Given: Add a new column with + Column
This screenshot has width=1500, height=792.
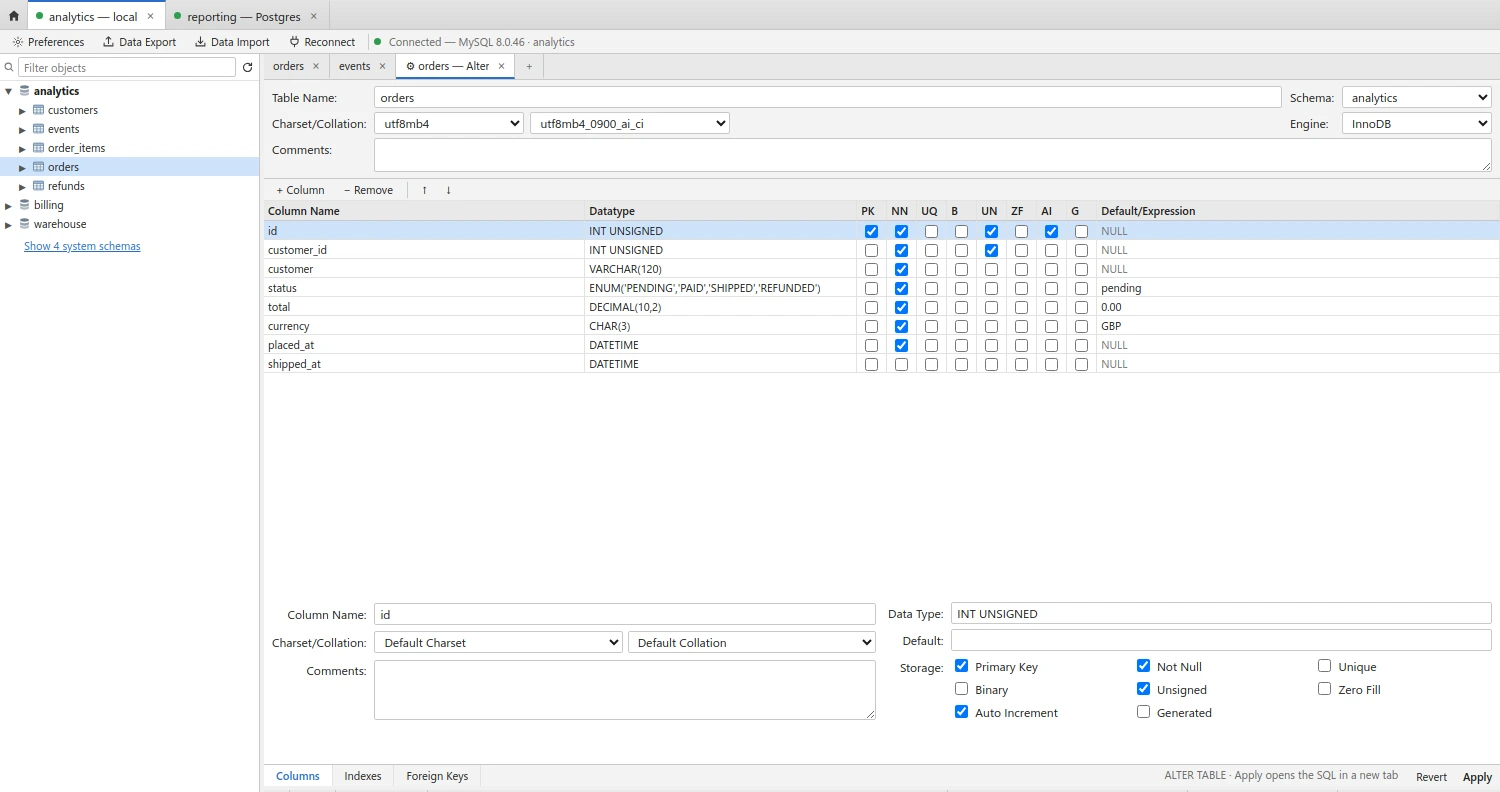Looking at the screenshot, I should click(x=300, y=190).
